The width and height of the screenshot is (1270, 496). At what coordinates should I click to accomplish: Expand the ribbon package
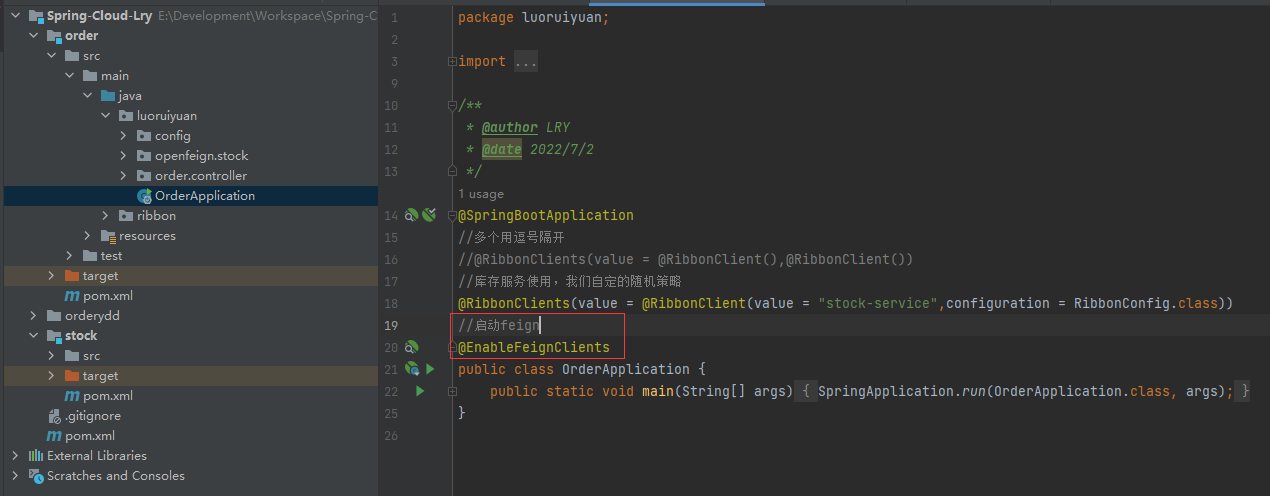point(105,216)
